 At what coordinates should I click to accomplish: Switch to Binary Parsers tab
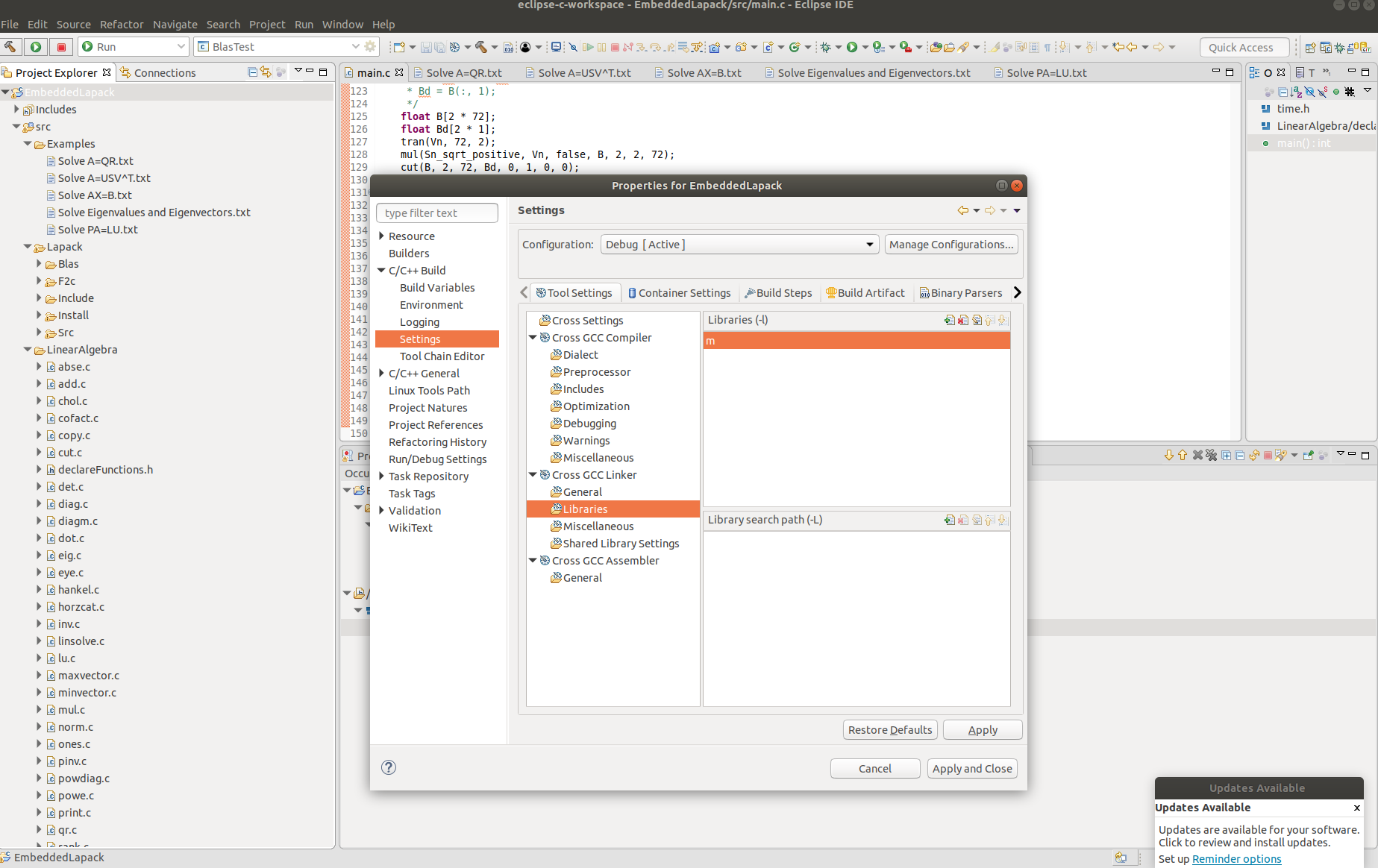[961, 293]
